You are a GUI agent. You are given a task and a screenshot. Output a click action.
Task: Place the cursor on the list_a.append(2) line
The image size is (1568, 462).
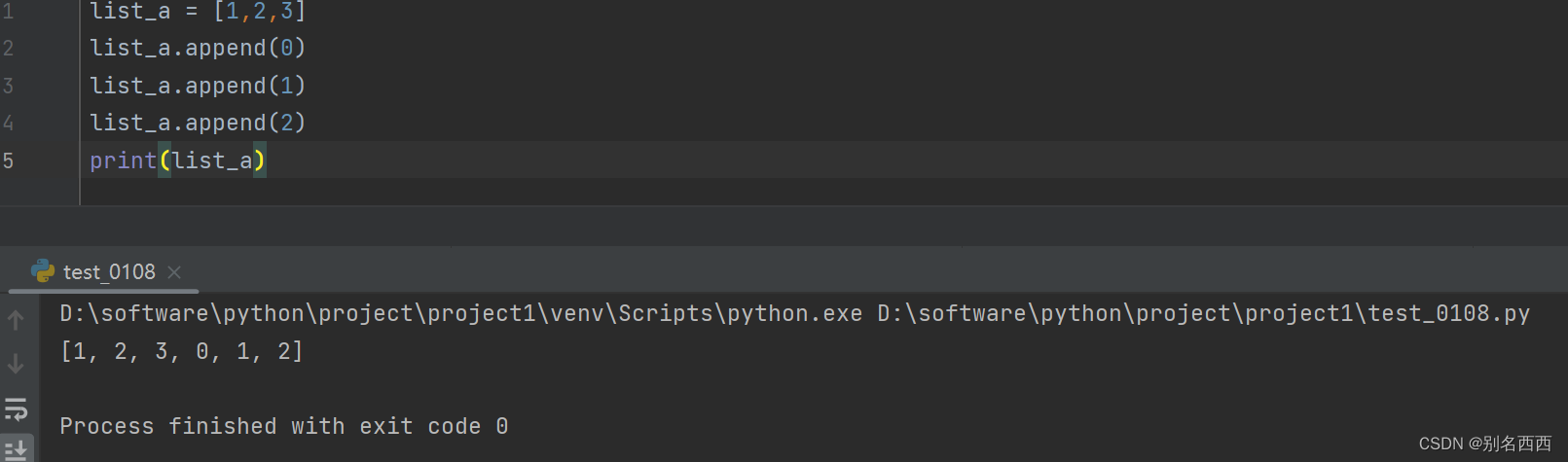[x=198, y=123]
